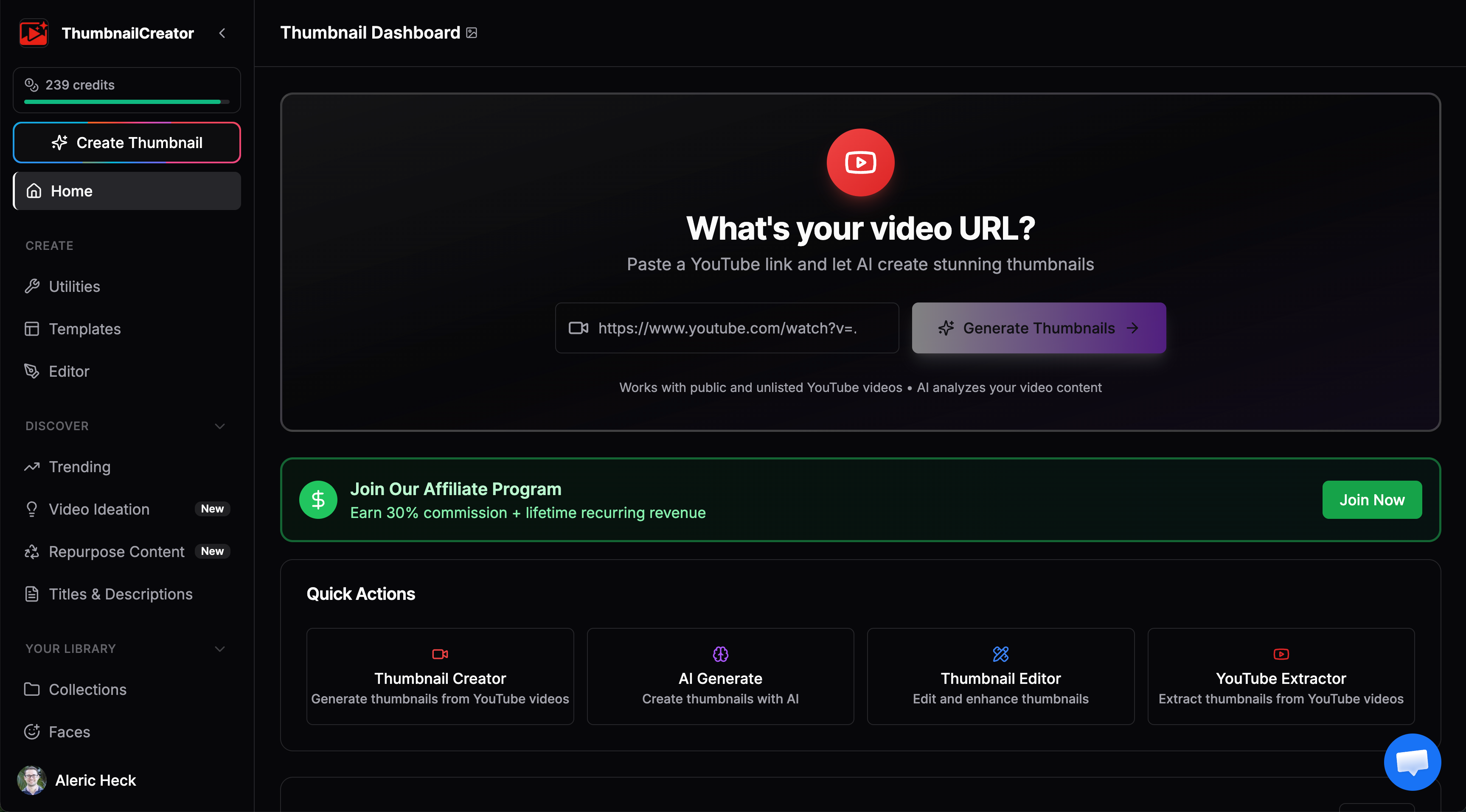
Task: Click the Editor pen icon
Action: pos(32,372)
